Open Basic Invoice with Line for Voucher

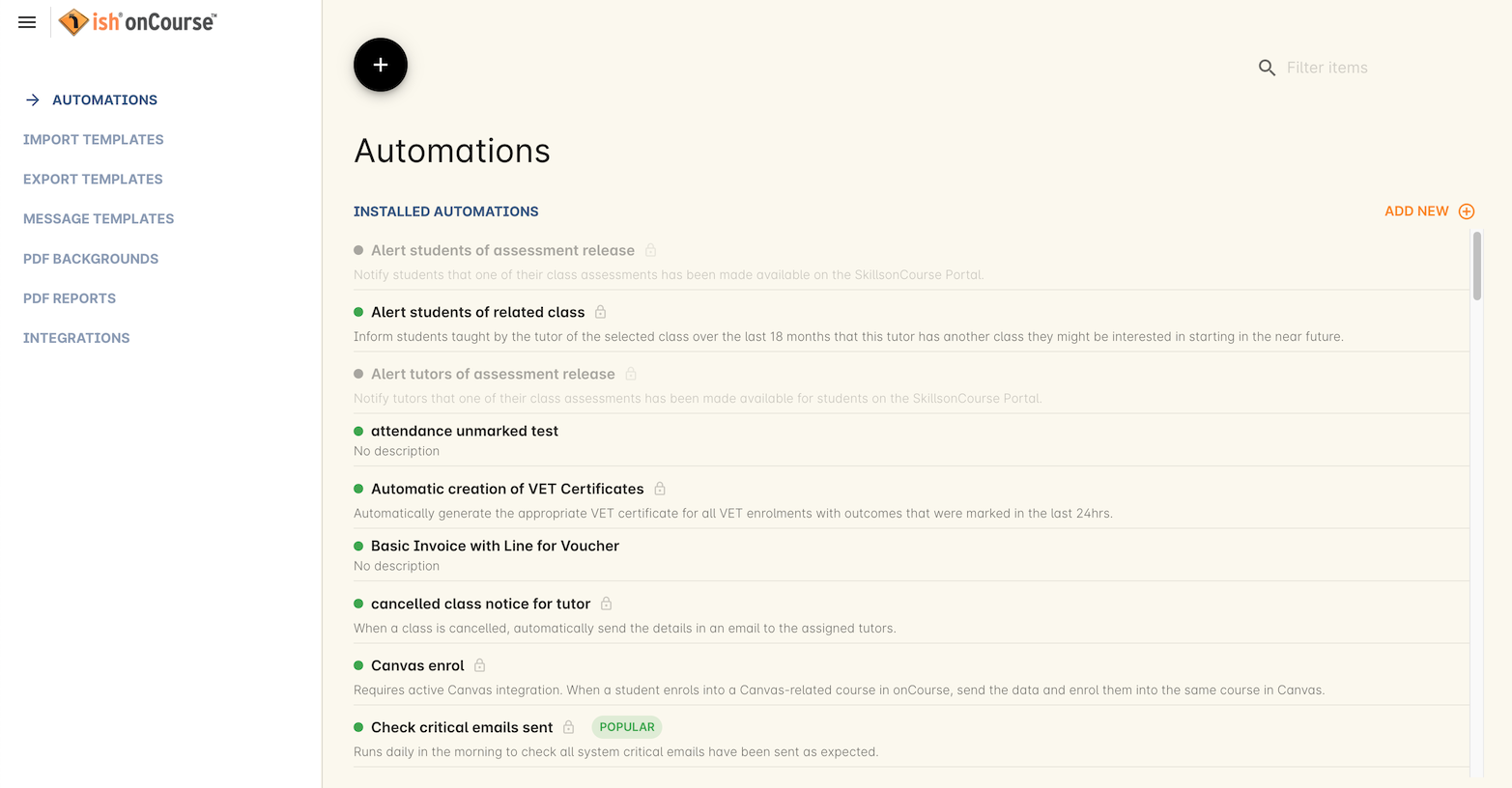495,546
